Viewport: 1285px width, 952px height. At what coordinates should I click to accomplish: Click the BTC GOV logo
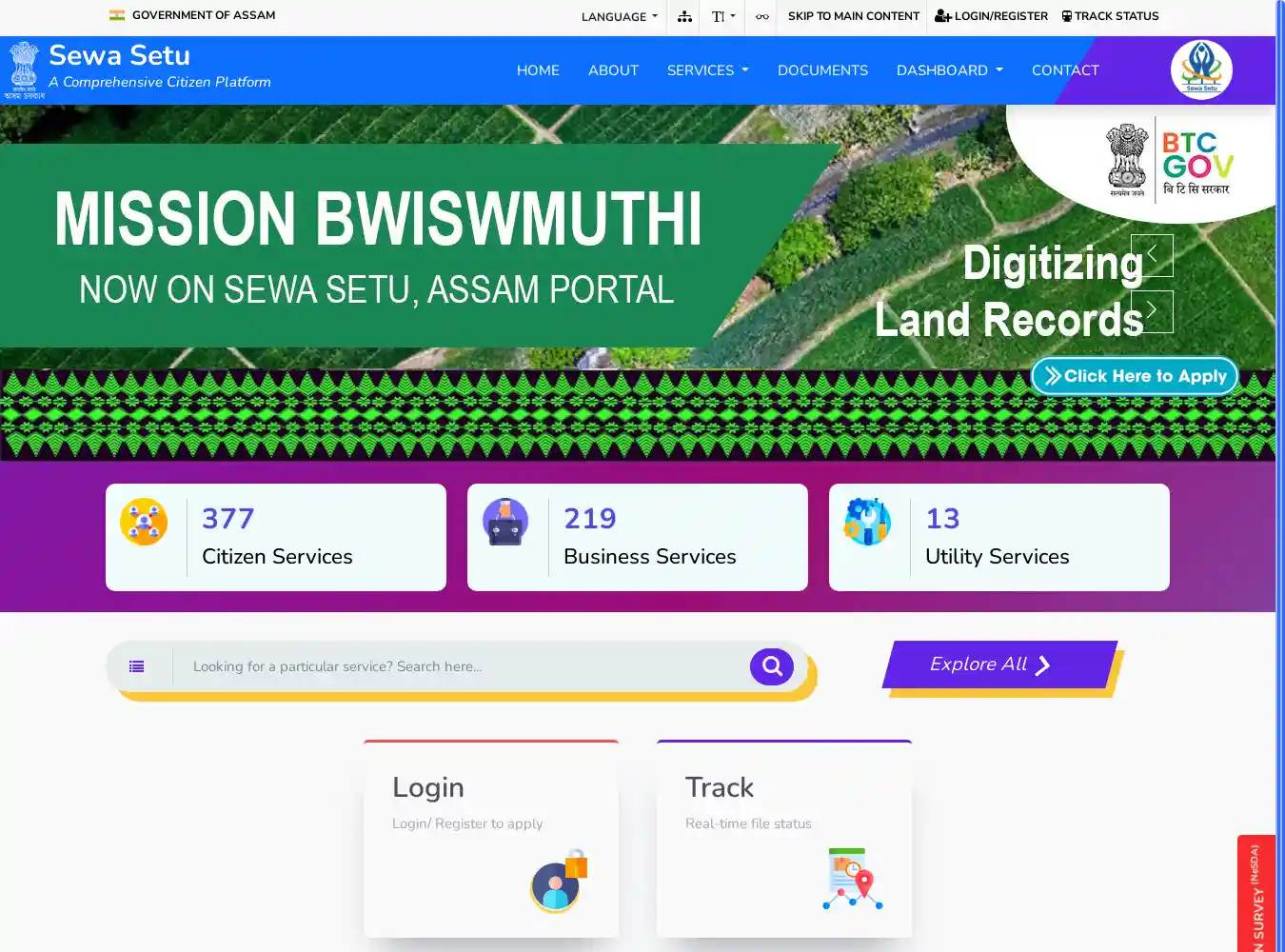pyautogui.click(x=1170, y=159)
